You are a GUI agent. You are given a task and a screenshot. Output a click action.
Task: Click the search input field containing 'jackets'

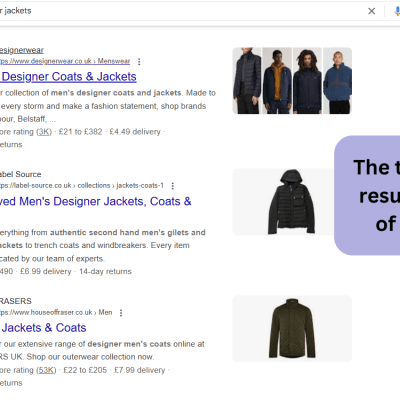[x=180, y=11]
